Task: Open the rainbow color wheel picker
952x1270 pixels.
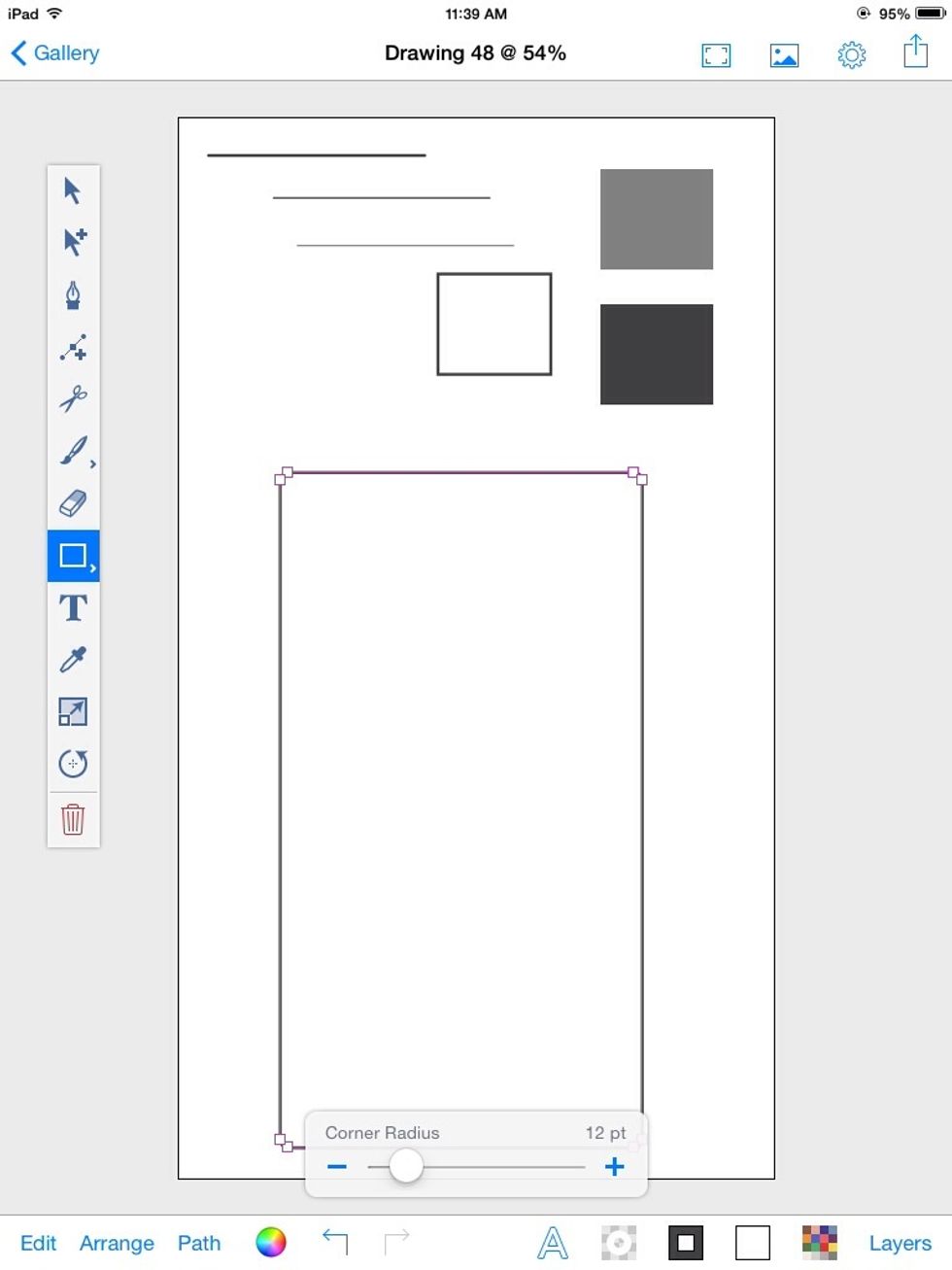Action: click(x=271, y=1242)
